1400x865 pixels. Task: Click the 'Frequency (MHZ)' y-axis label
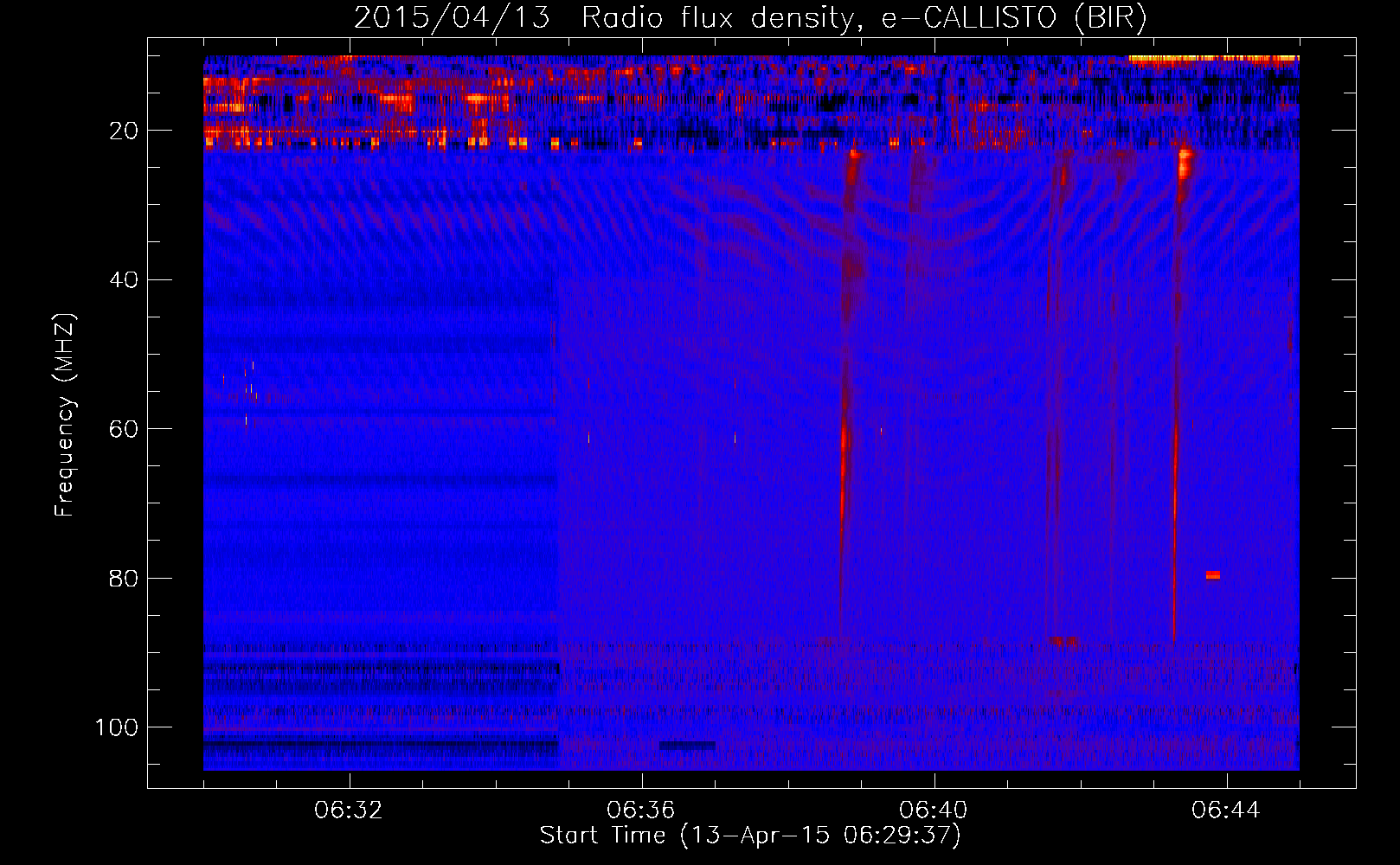point(65,415)
